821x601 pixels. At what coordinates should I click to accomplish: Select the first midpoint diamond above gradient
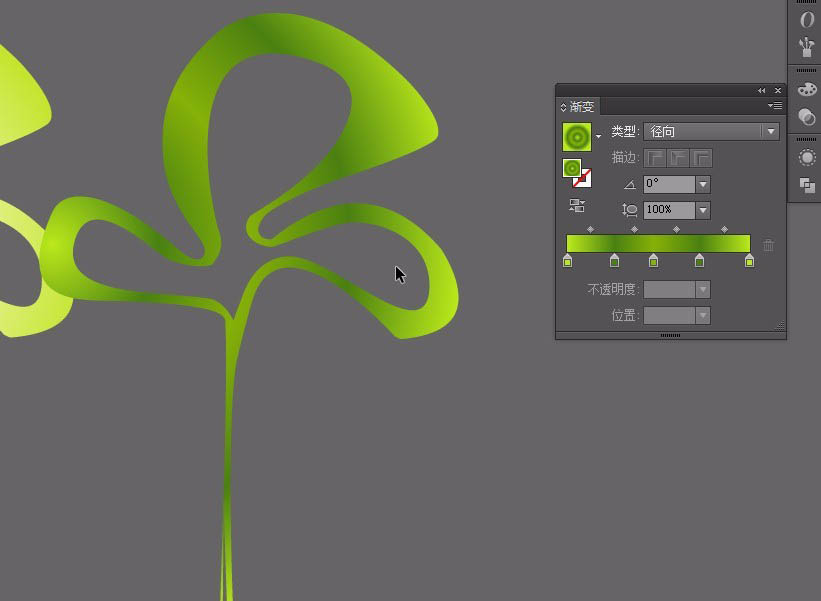[591, 229]
